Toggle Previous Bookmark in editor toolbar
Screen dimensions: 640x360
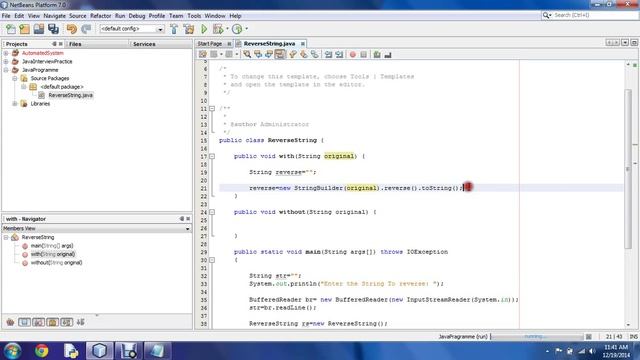coord(293,54)
